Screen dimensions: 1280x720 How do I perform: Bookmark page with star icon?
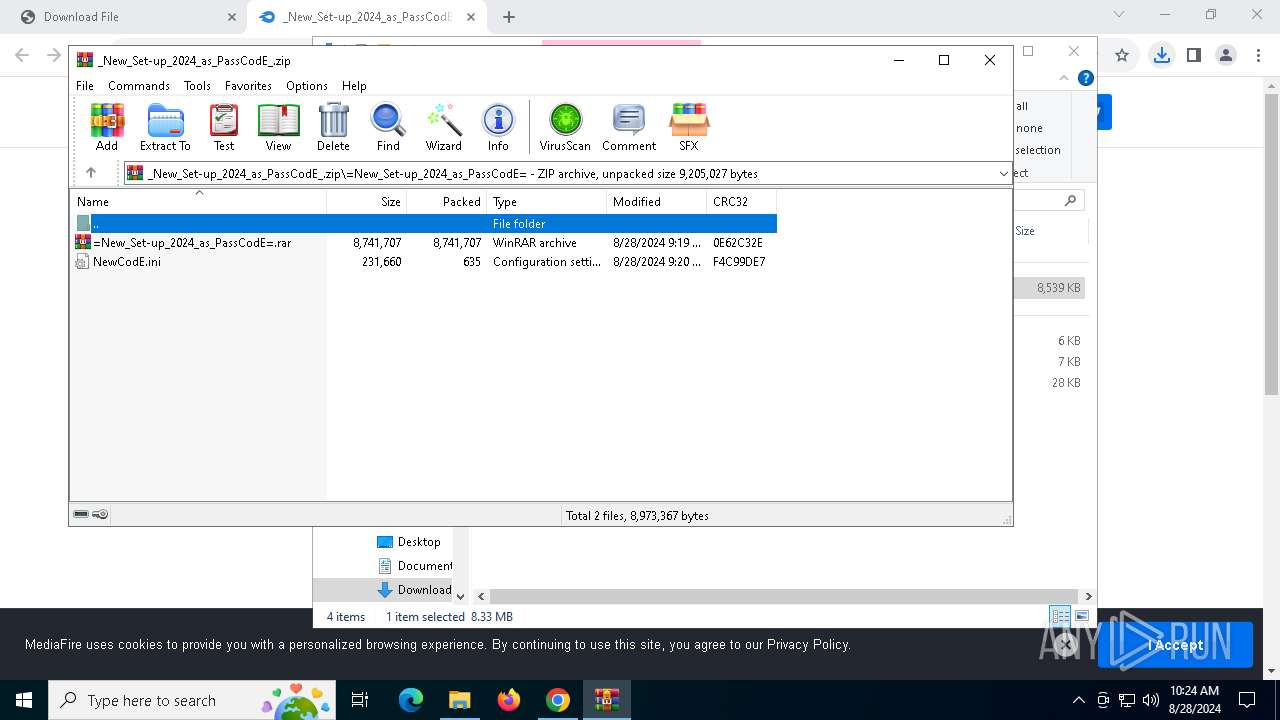click(1122, 56)
